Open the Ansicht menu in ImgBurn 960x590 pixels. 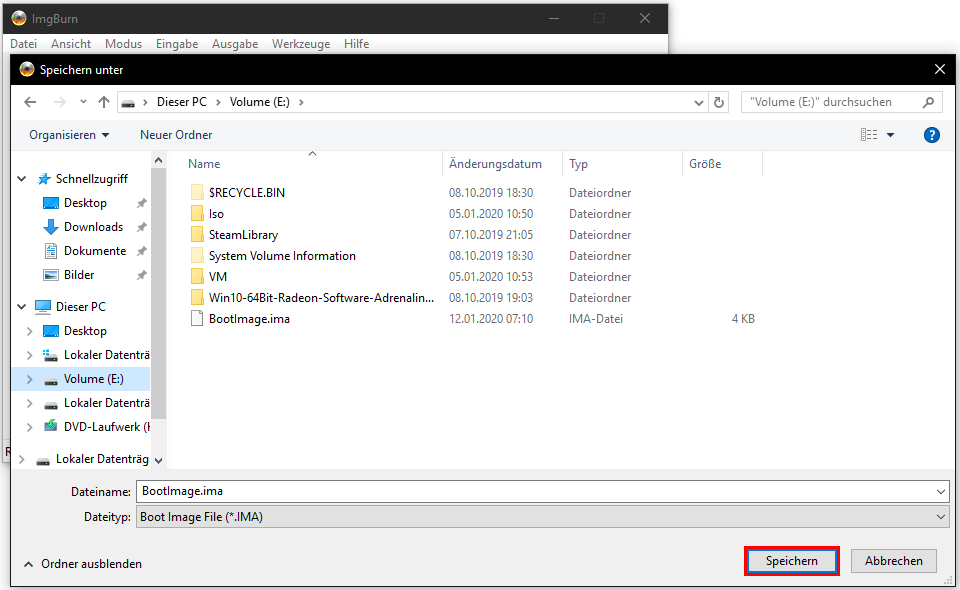(71, 44)
